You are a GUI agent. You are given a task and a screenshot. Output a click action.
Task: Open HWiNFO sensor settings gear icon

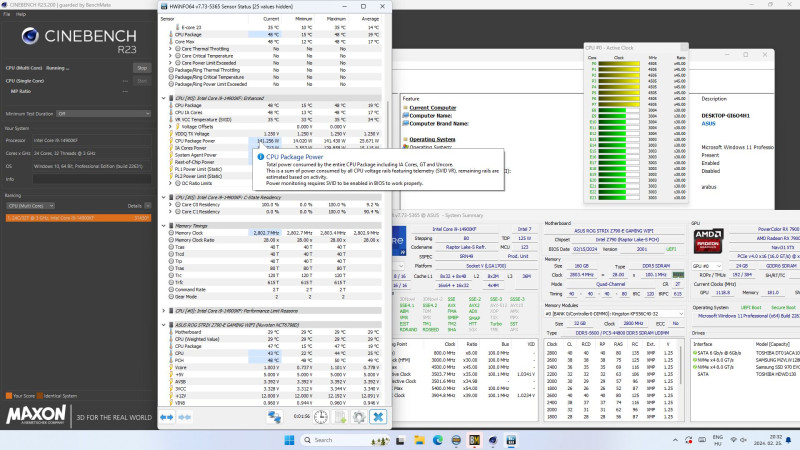pyautogui.click(x=359, y=417)
